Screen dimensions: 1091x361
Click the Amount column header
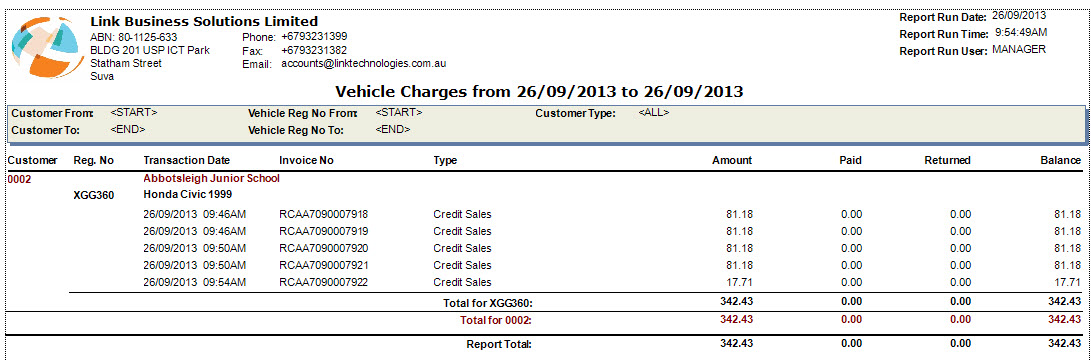pyautogui.click(x=732, y=160)
